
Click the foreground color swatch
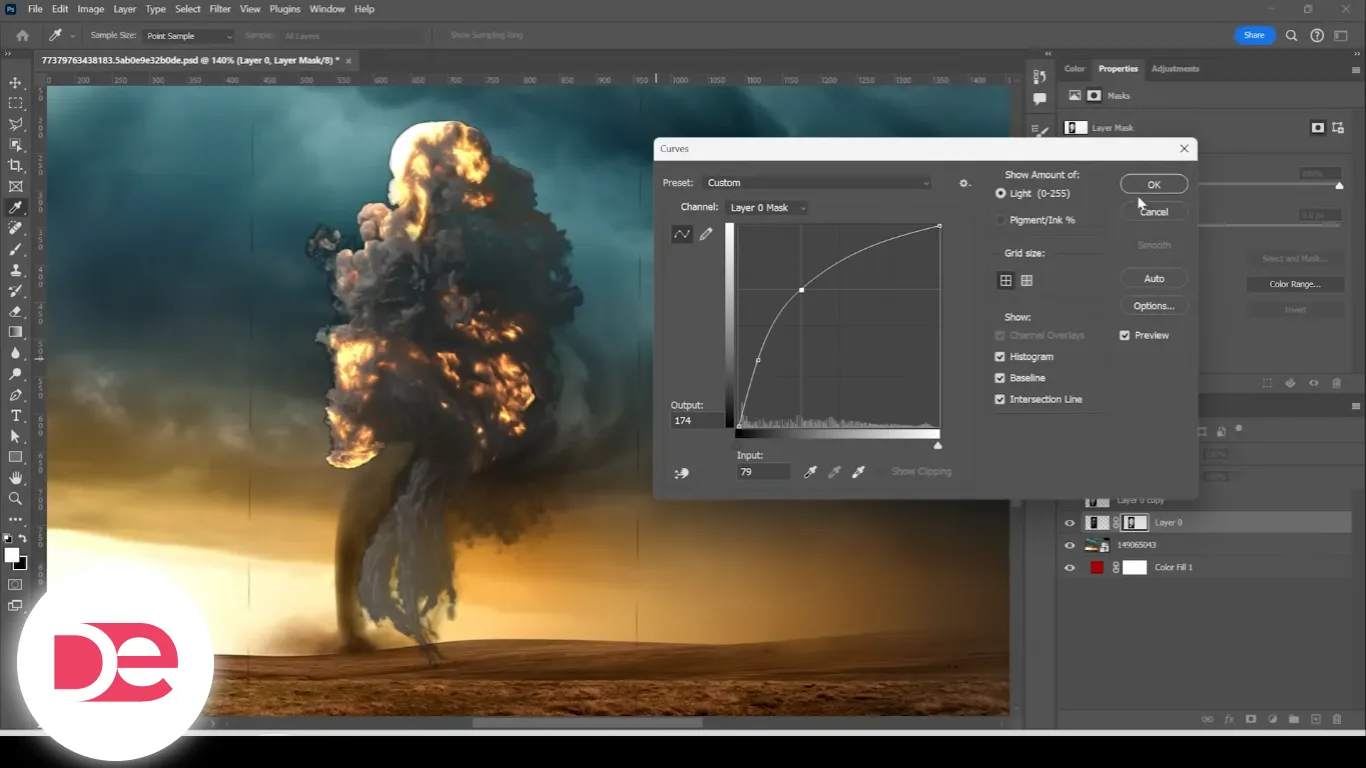(11, 555)
